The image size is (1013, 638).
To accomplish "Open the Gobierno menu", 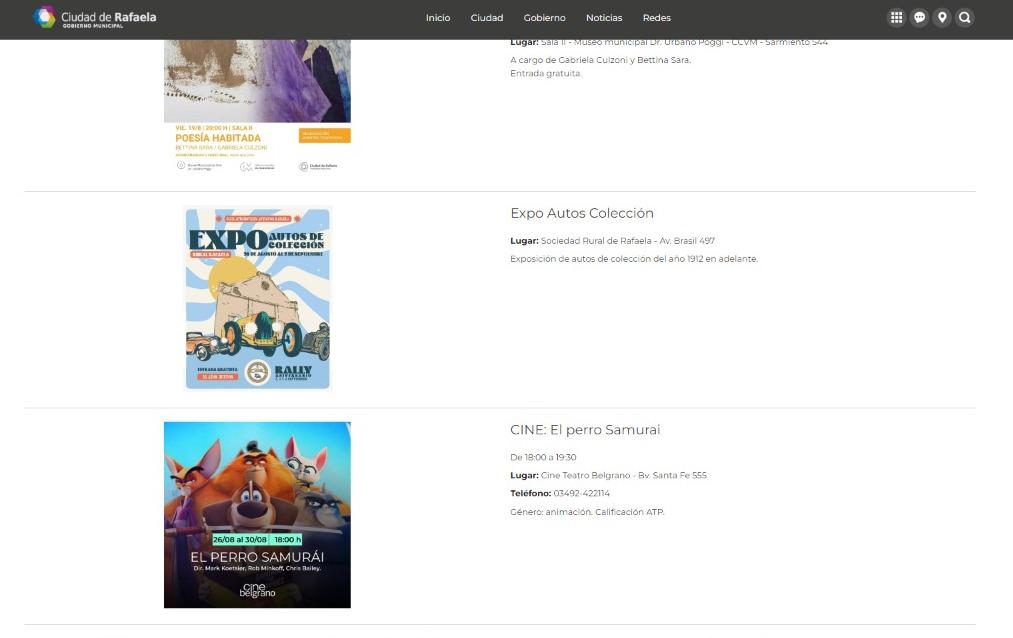I will (x=544, y=18).
